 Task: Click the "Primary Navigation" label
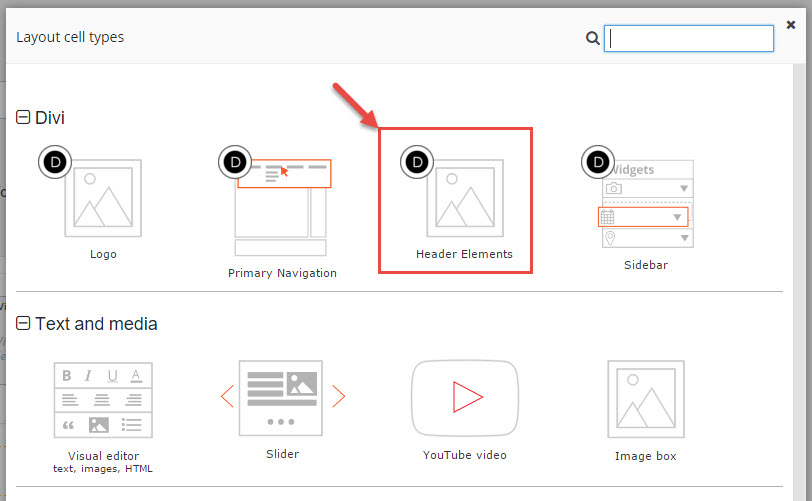pyautogui.click(x=282, y=273)
